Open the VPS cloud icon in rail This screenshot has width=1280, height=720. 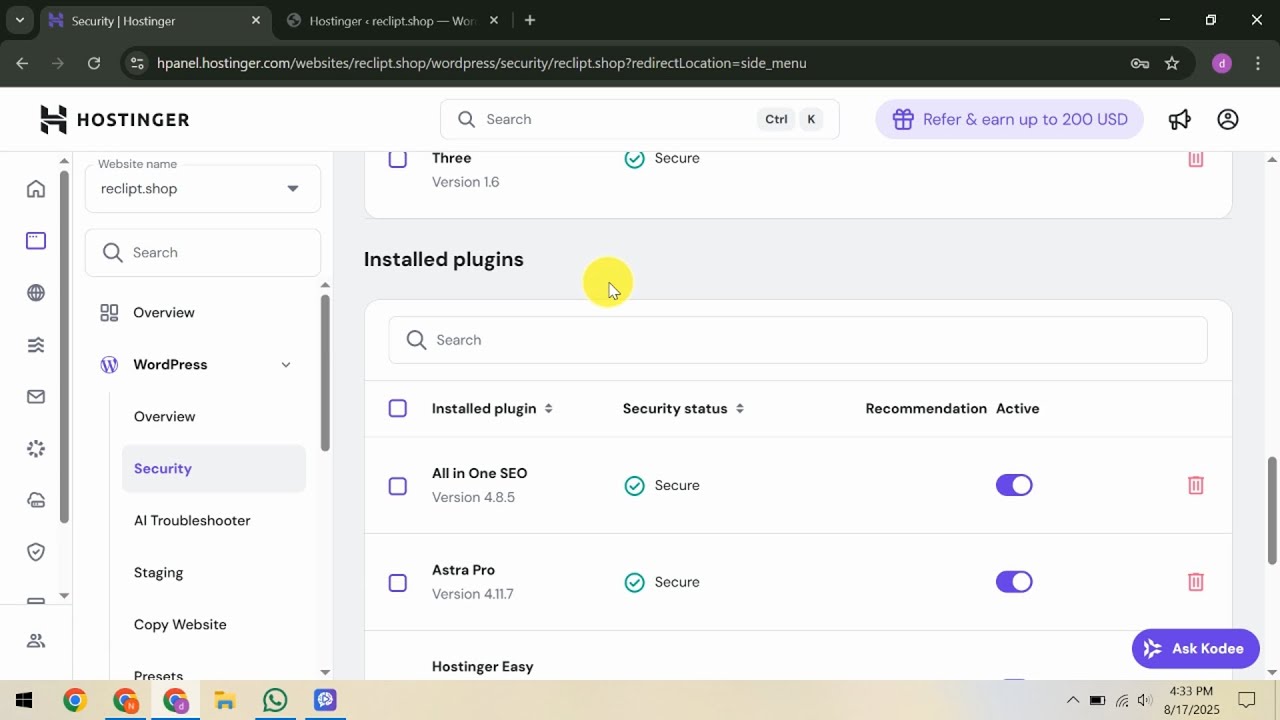36,501
